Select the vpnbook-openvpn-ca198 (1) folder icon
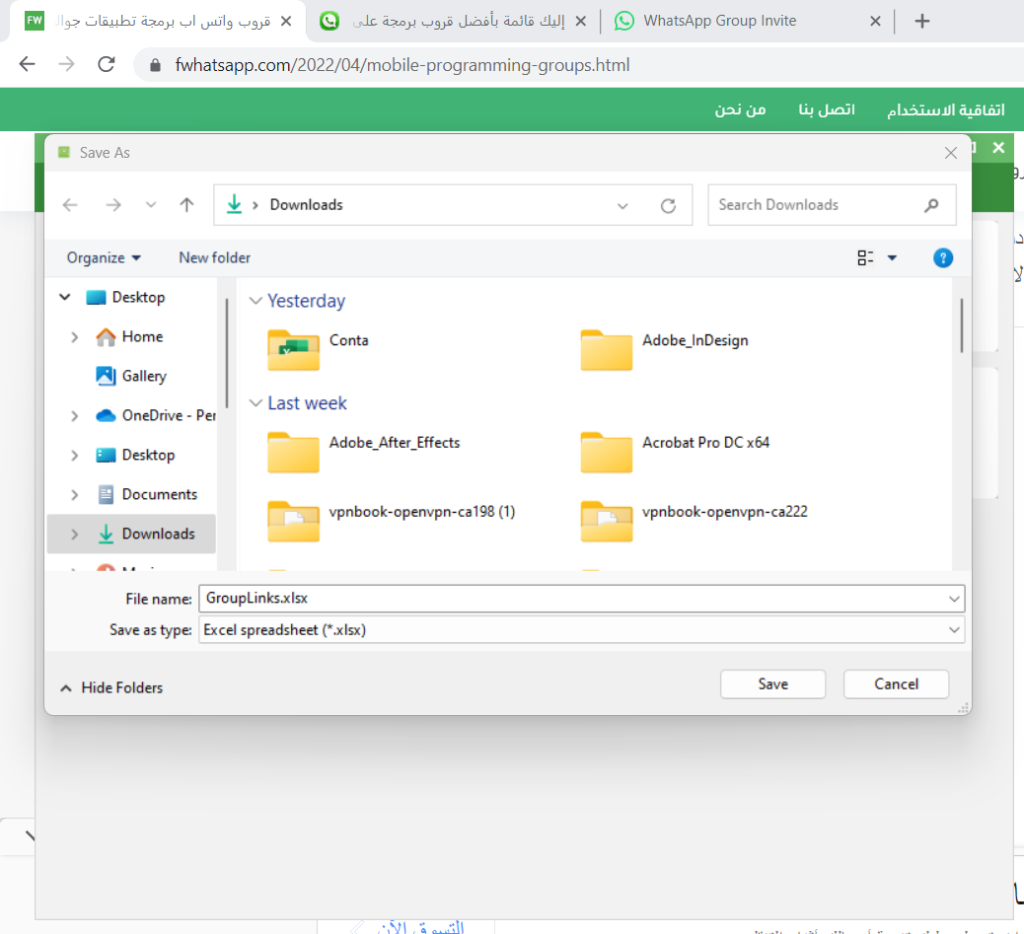 [x=293, y=521]
